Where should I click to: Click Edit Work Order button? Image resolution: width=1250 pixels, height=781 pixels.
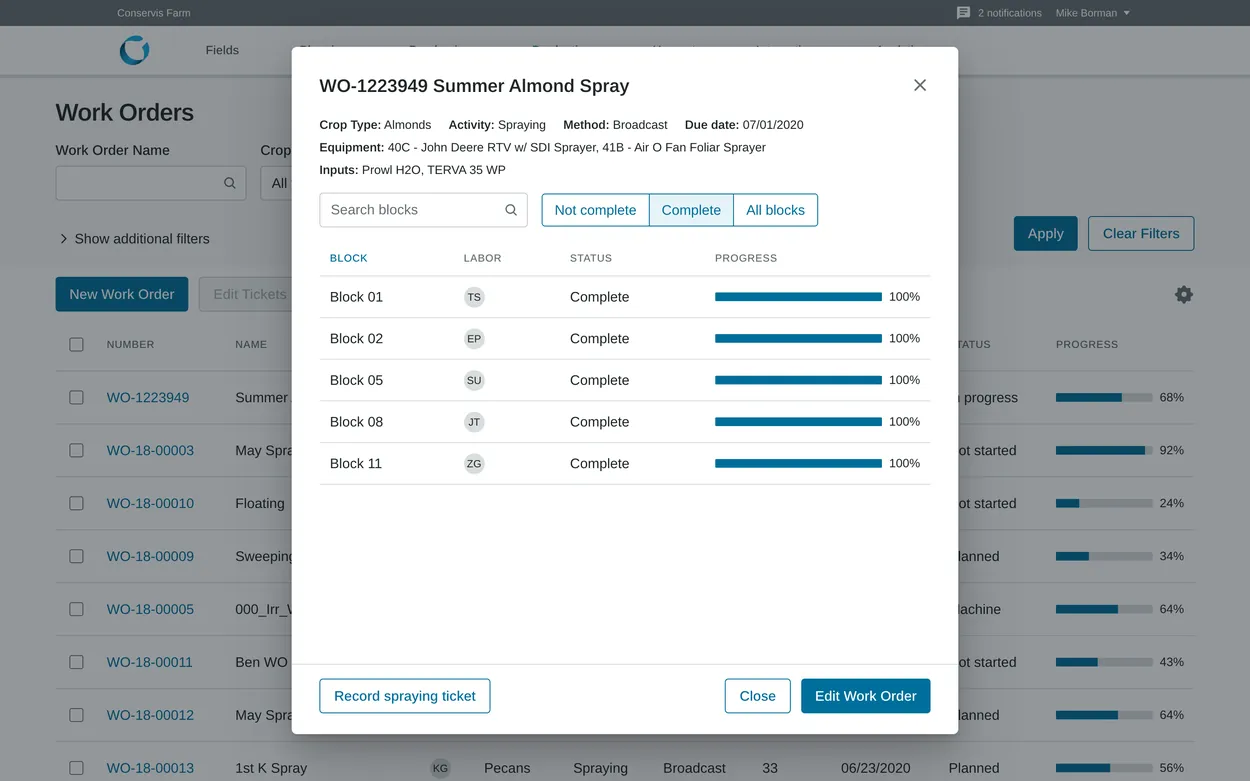[x=866, y=696]
